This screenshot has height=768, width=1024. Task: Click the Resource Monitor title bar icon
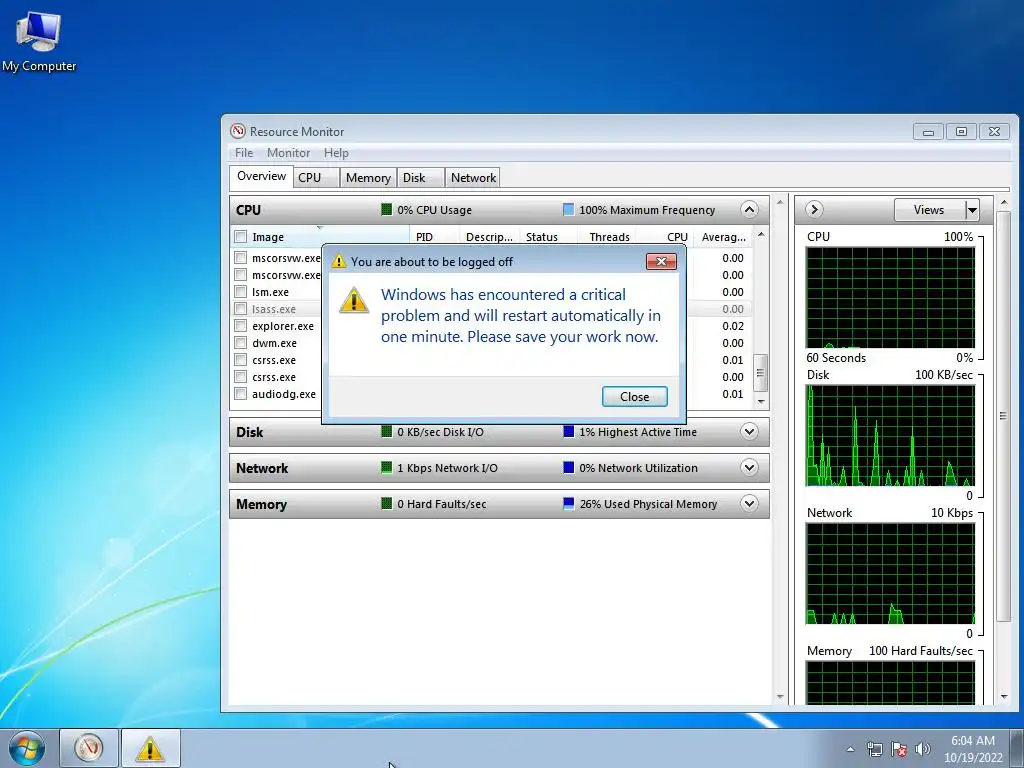[238, 131]
